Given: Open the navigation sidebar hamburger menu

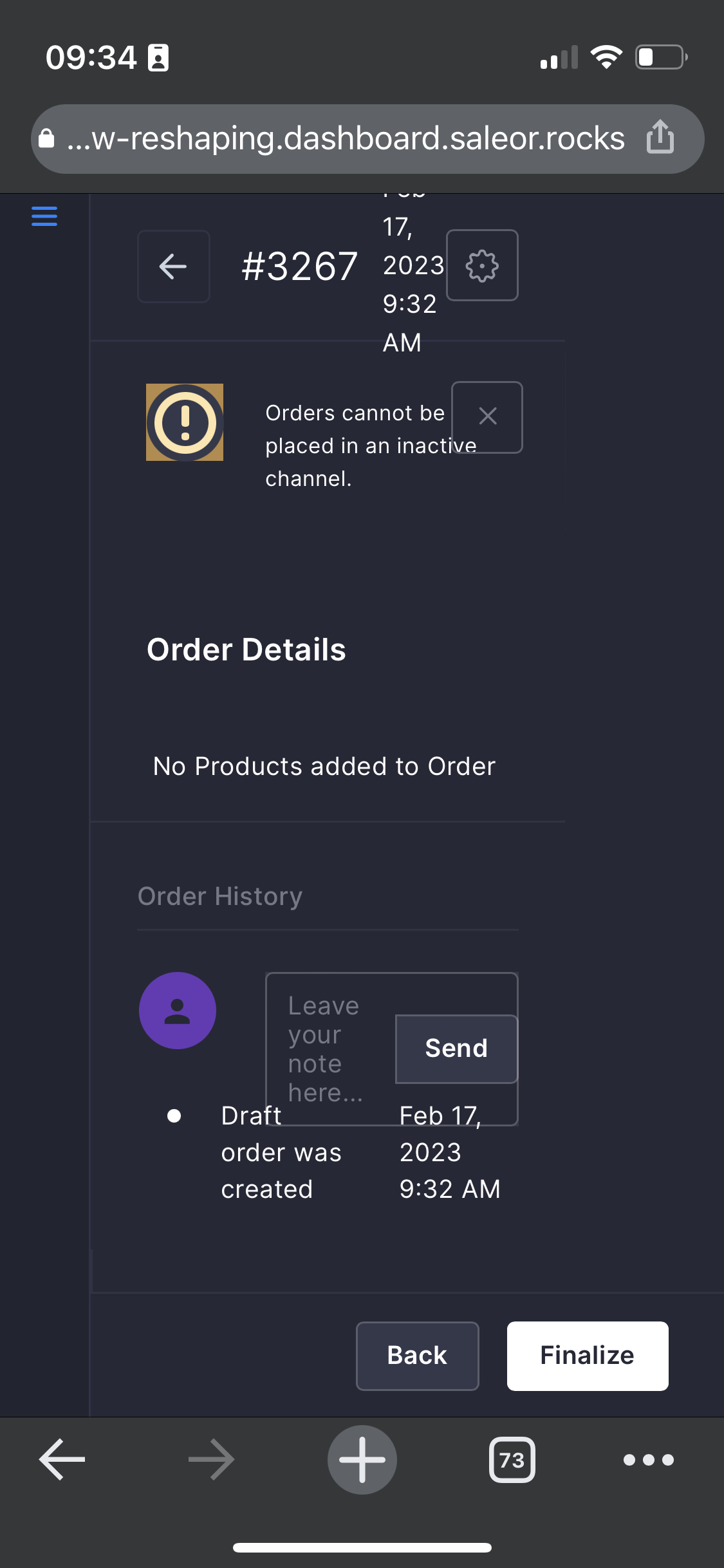Looking at the screenshot, I should tap(43, 217).
